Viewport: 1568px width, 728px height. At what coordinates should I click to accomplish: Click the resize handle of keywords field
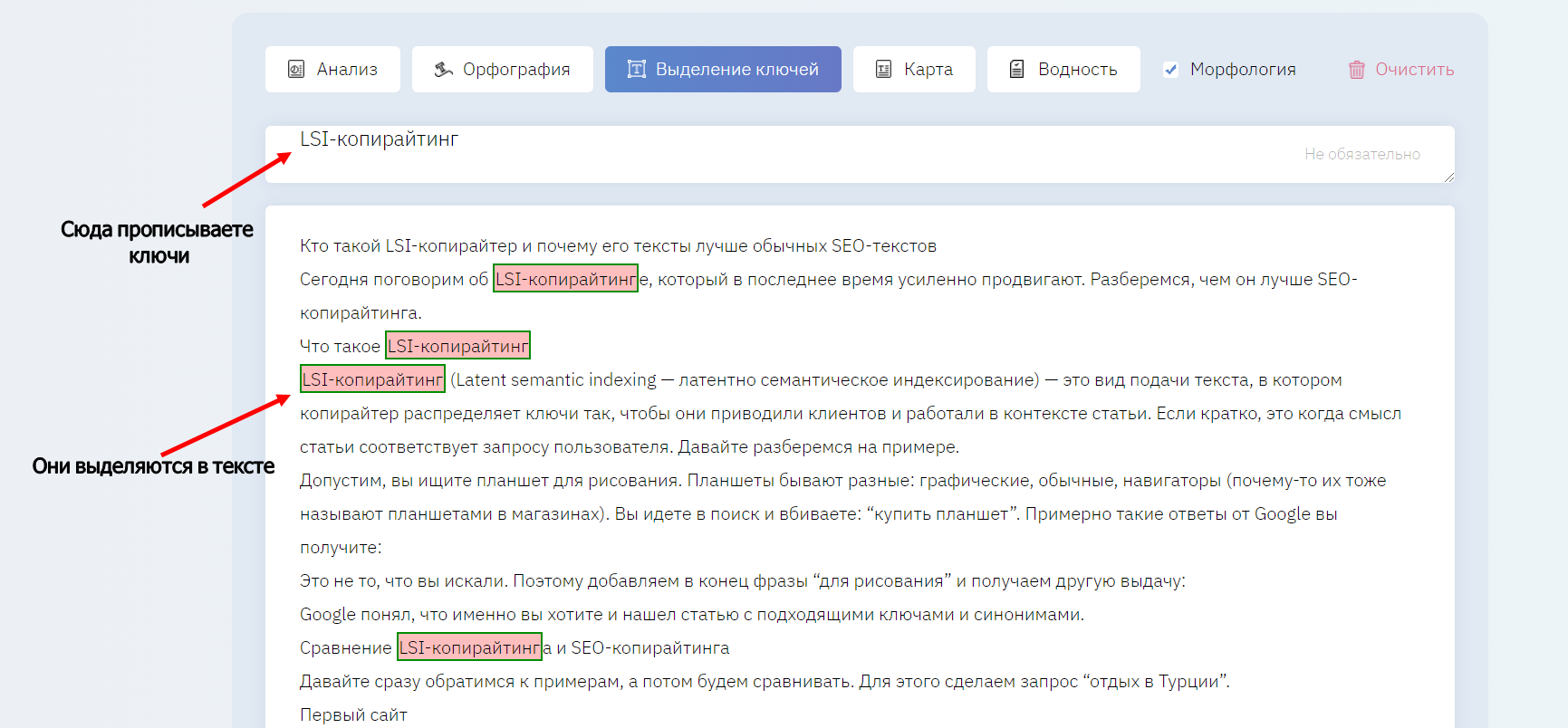(x=1448, y=177)
